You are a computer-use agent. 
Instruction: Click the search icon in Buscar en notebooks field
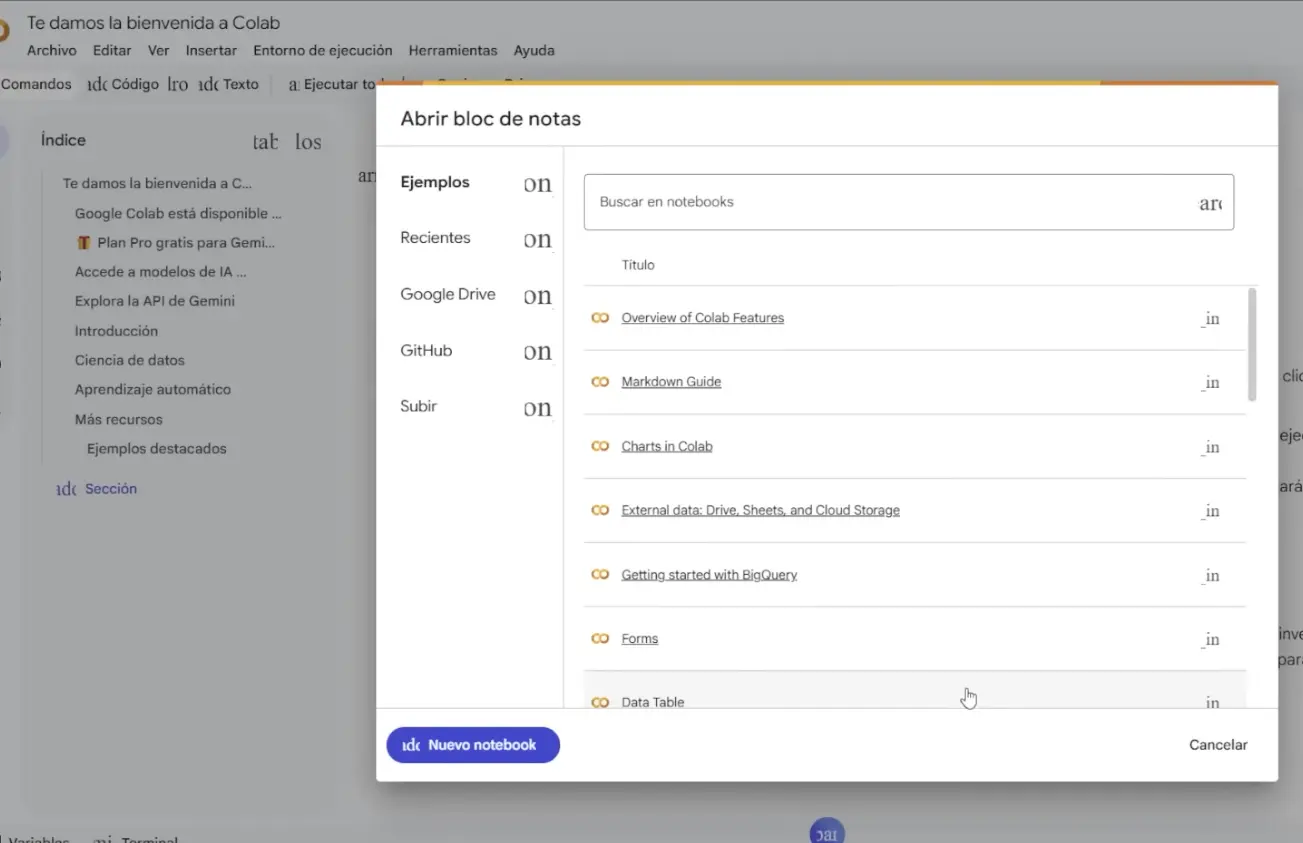[x=1210, y=203]
